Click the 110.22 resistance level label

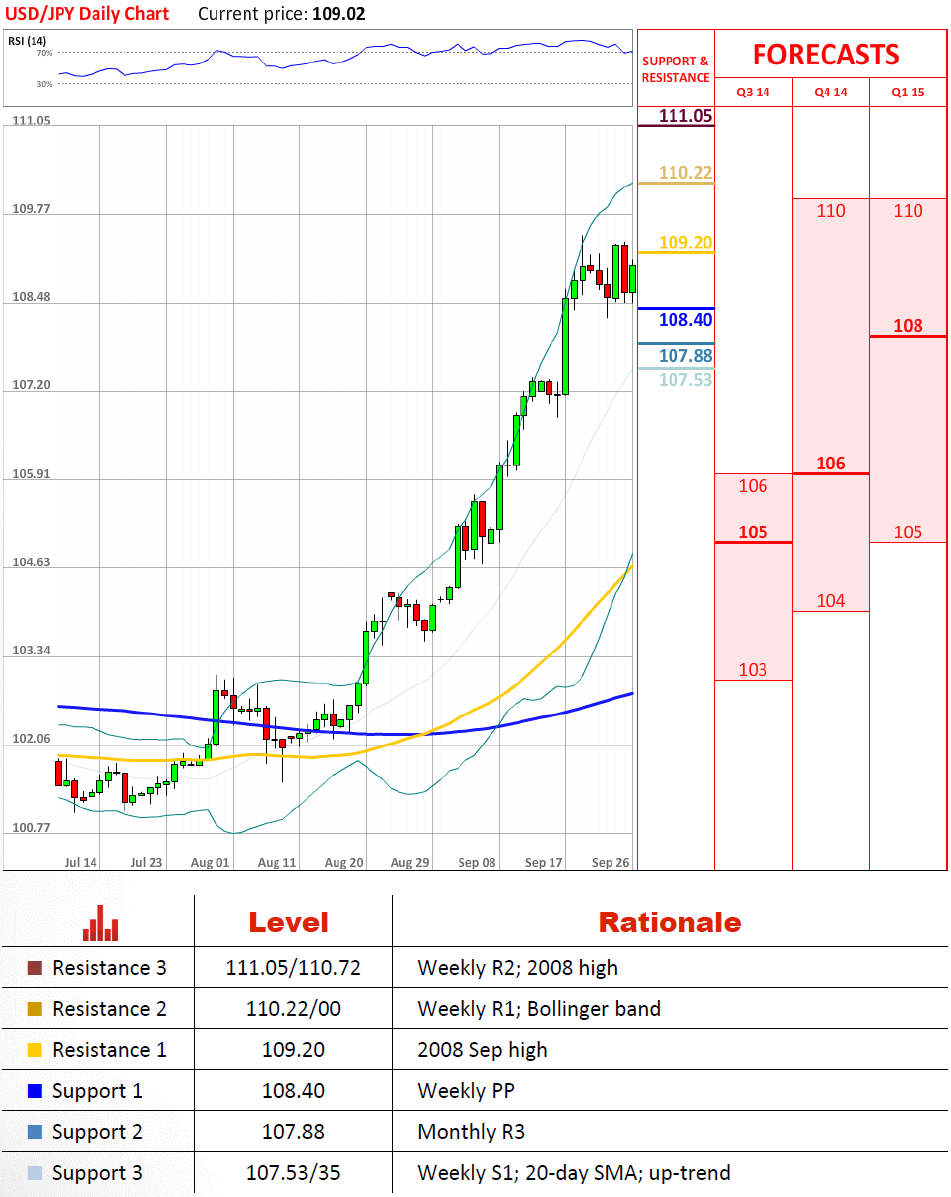click(x=685, y=173)
